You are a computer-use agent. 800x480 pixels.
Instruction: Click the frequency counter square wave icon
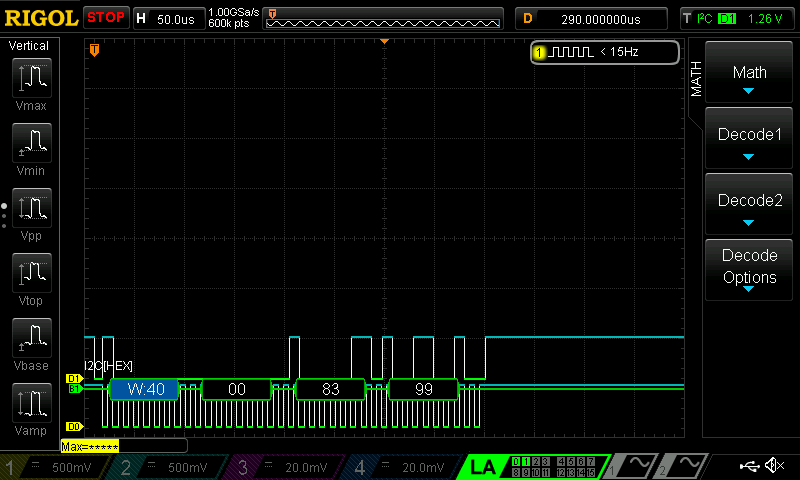pos(571,52)
